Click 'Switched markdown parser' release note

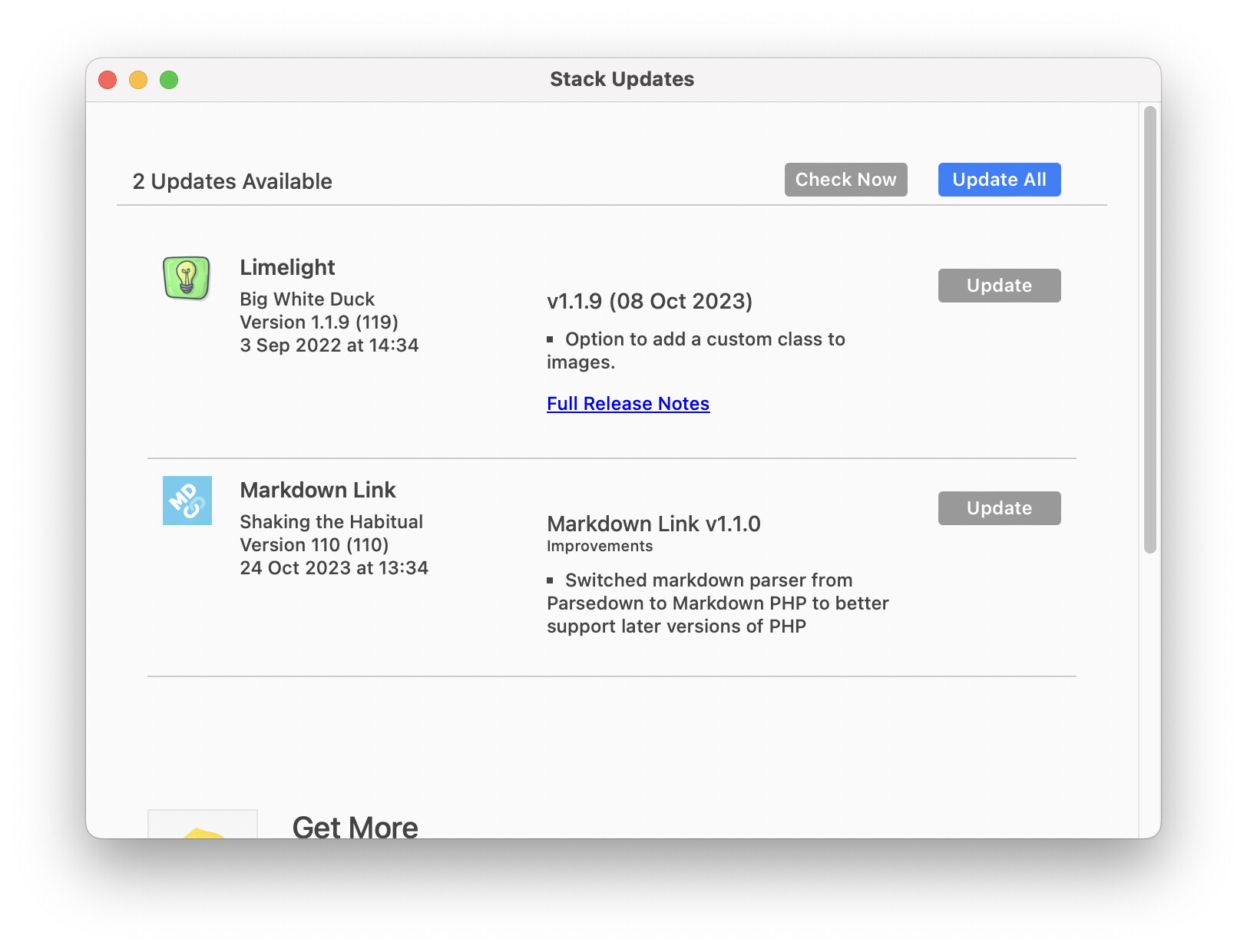pyautogui.click(x=718, y=603)
